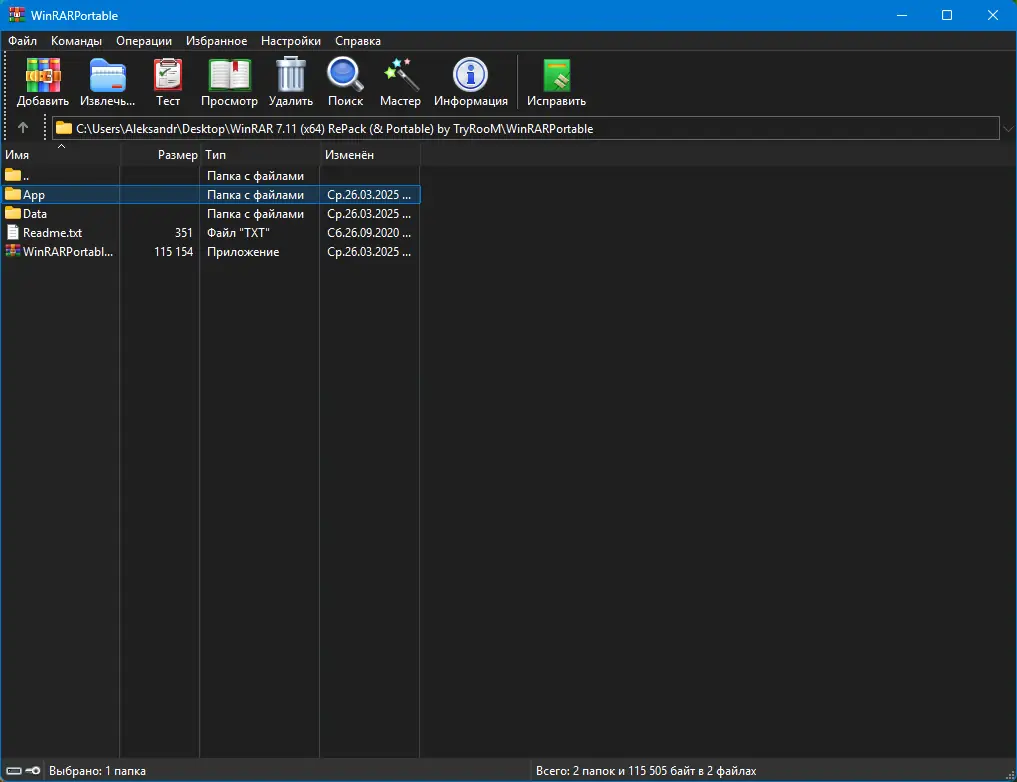This screenshot has width=1017, height=782.
Task: Click the size value 351
Action: point(184,232)
